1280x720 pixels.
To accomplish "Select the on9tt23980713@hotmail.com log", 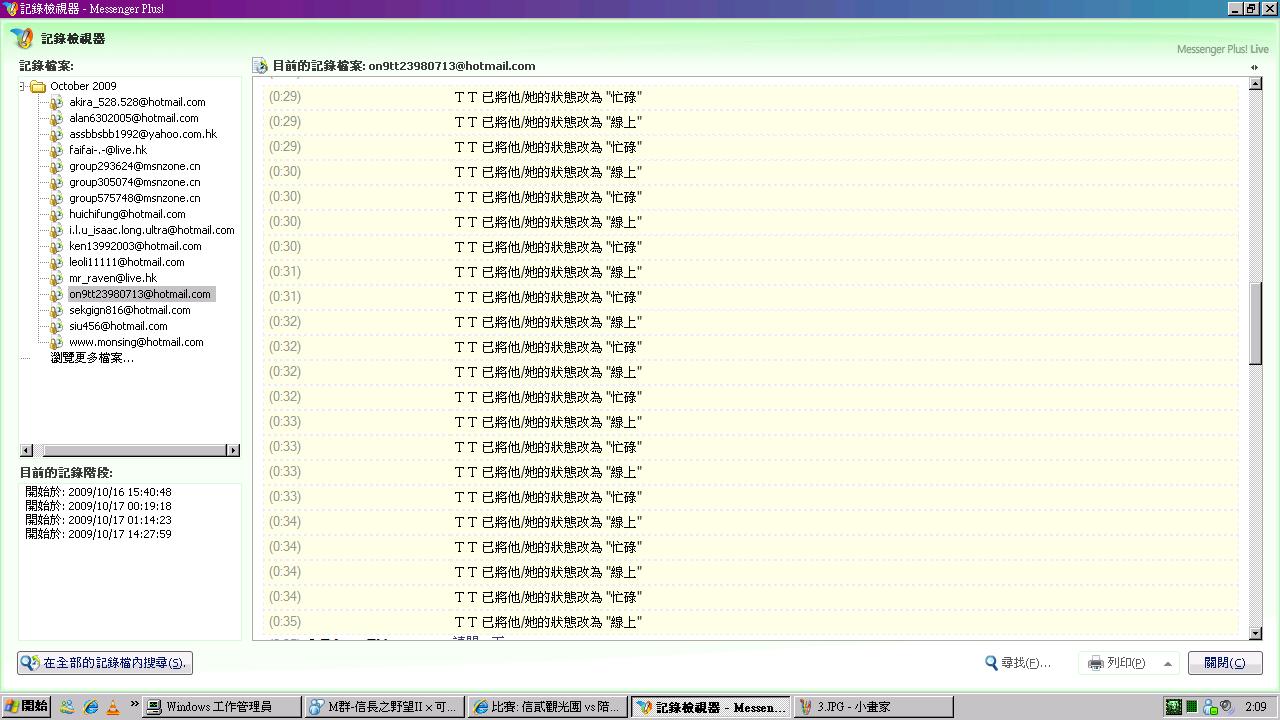I will coord(140,294).
